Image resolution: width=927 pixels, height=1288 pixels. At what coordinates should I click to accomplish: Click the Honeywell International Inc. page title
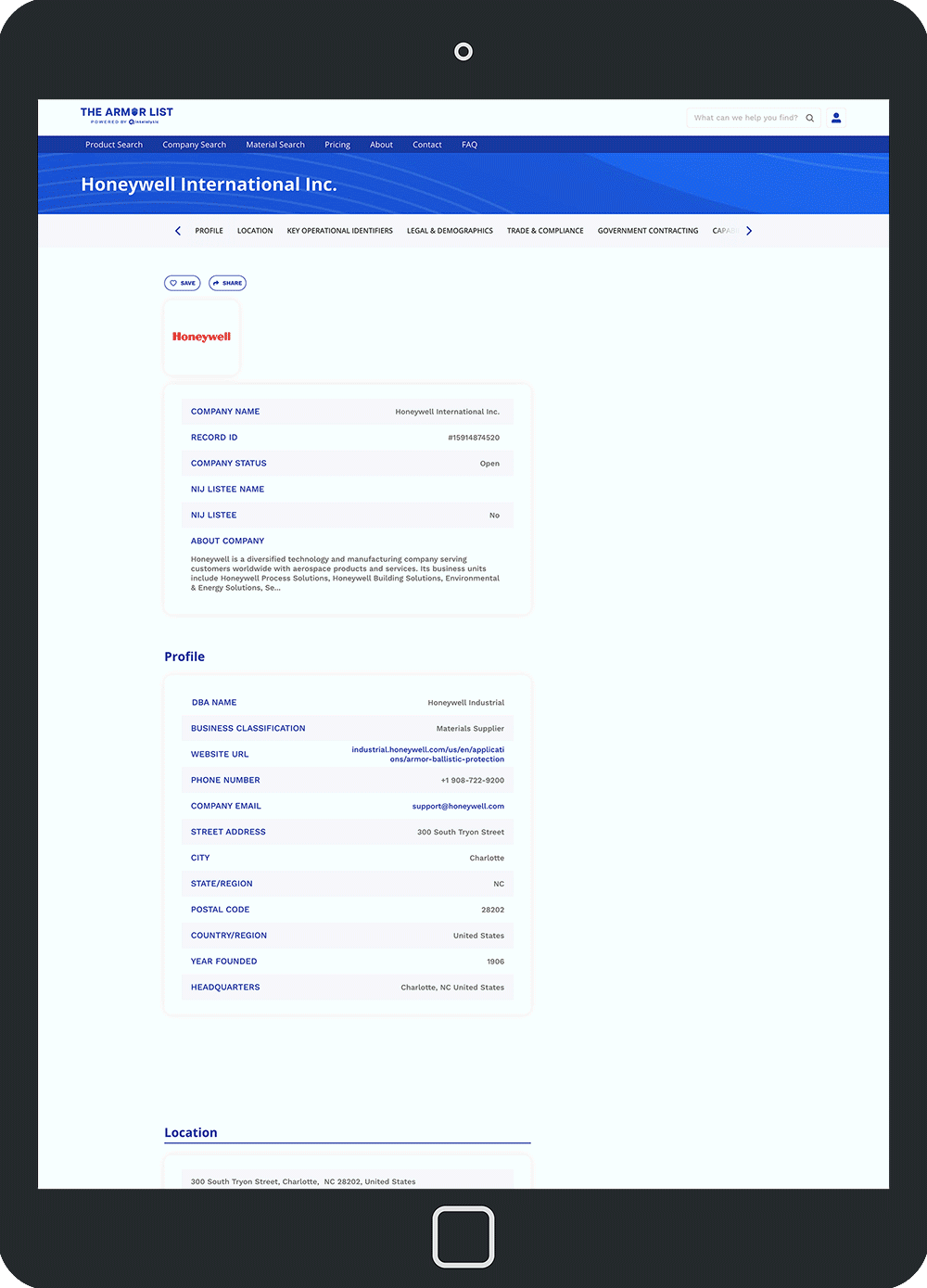[x=209, y=185]
